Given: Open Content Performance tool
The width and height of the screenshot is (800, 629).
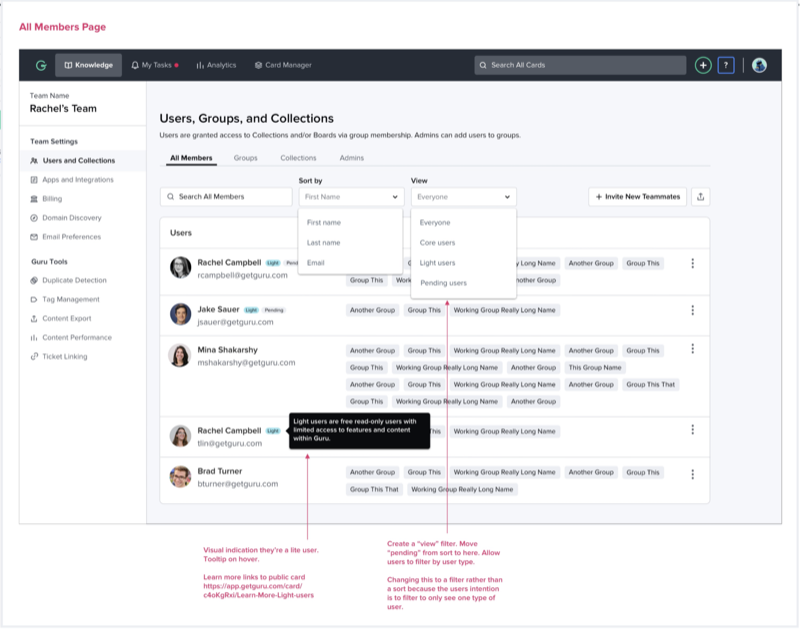Looking at the screenshot, I should [x=71, y=337].
